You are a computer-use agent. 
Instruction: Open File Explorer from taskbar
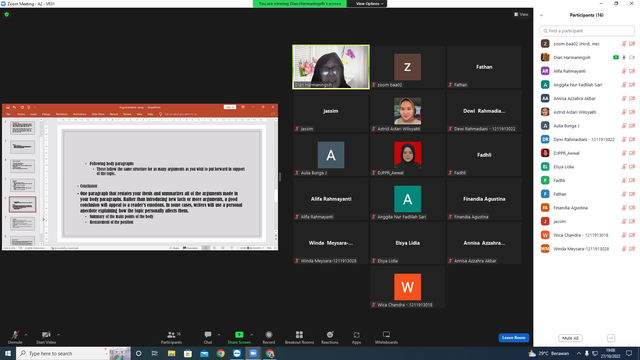tap(171, 353)
